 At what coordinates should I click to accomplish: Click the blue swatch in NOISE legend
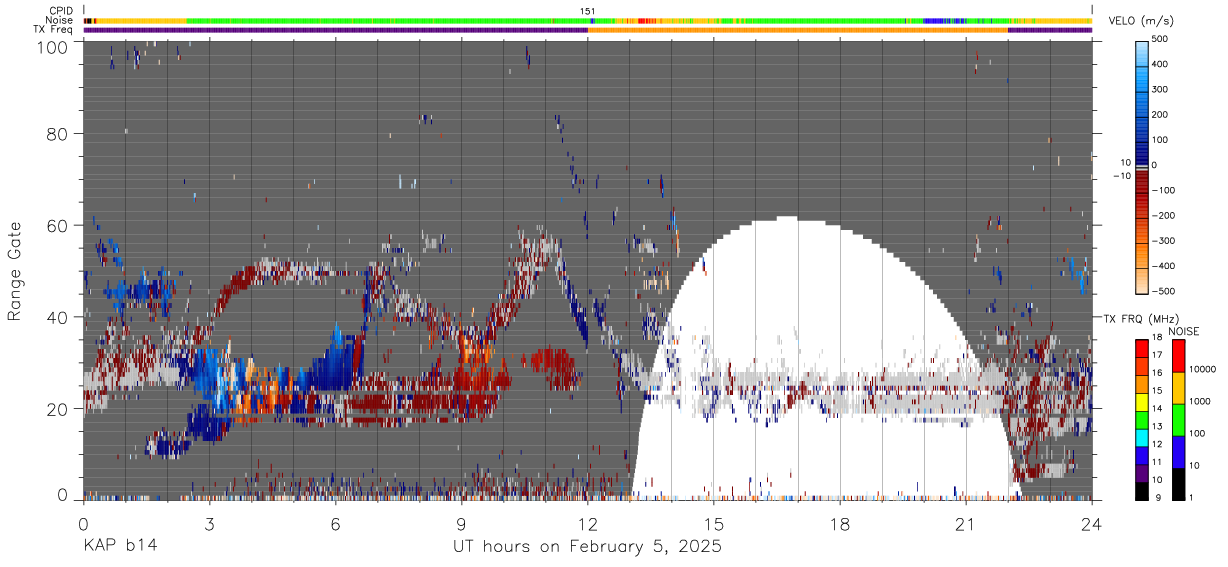point(1177,450)
